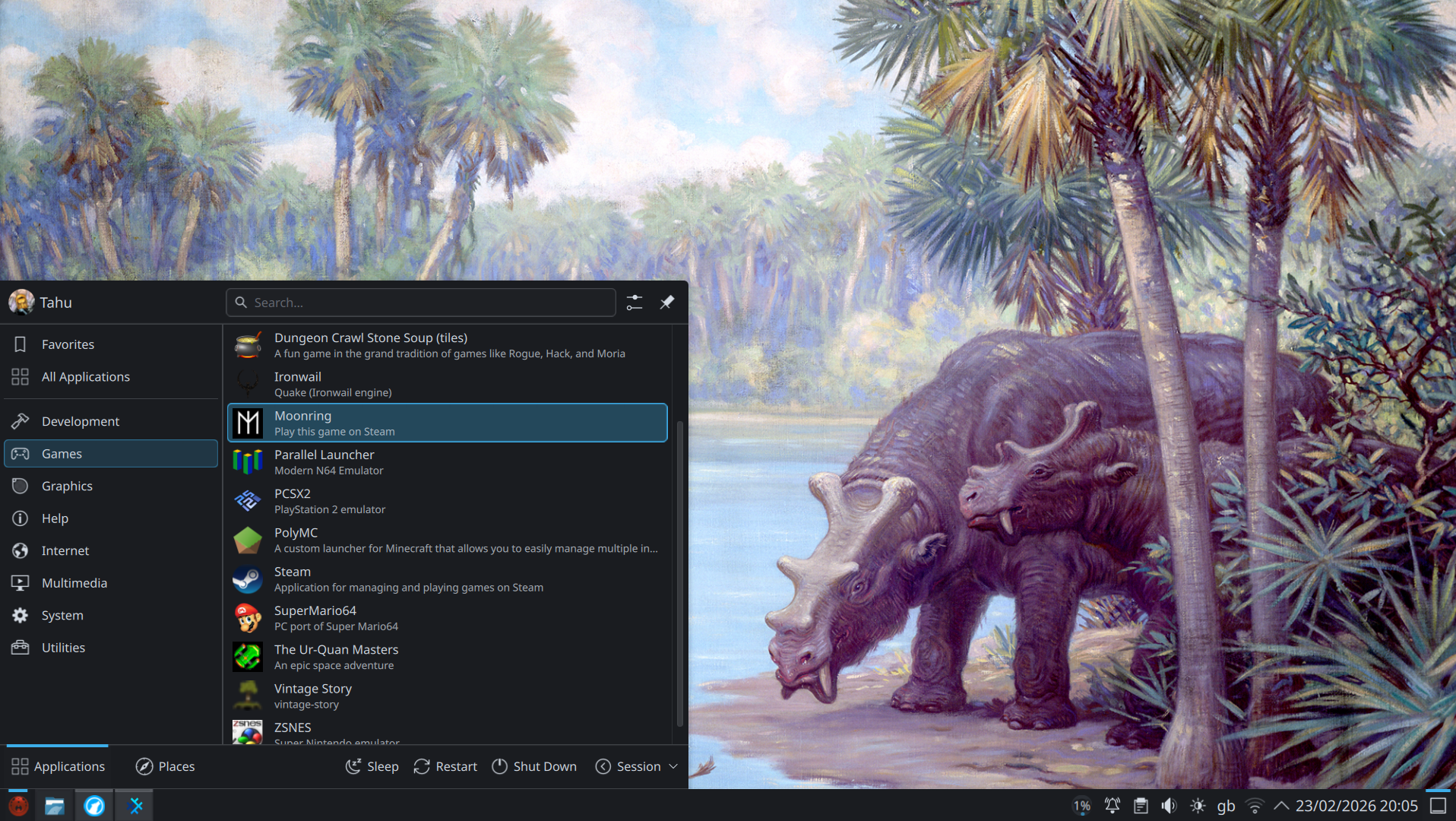The height and width of the screenshot is (821, 1456).
Task: Start The Ur-Quan Masters
Action: point(448,657)
